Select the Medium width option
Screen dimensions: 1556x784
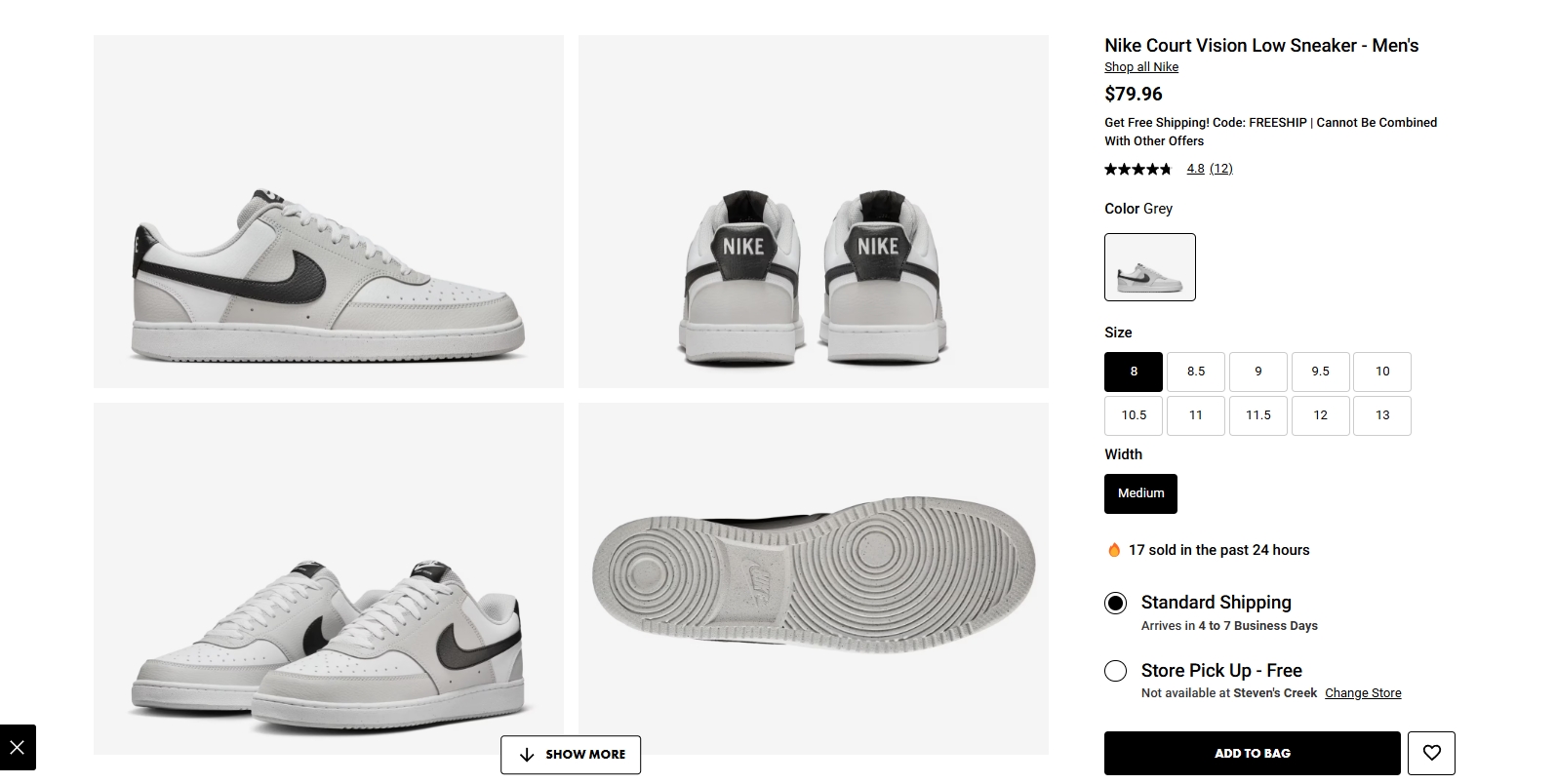pos(1140,493)
